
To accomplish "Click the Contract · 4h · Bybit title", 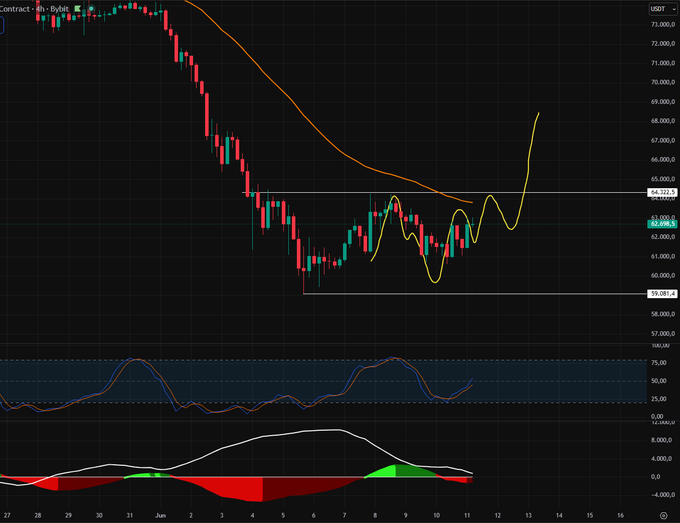I will click(x=34, y=9).
